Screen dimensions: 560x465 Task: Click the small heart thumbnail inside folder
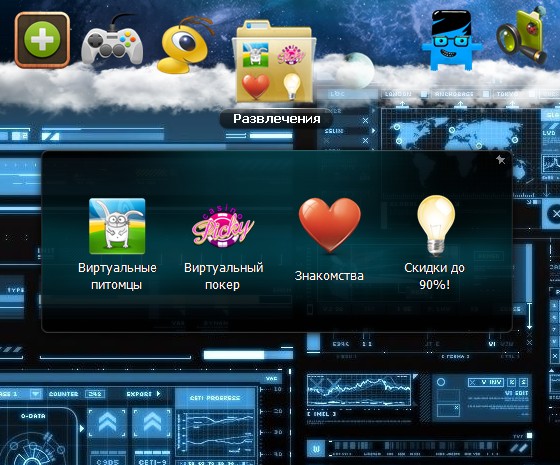(x=255, y=86)
